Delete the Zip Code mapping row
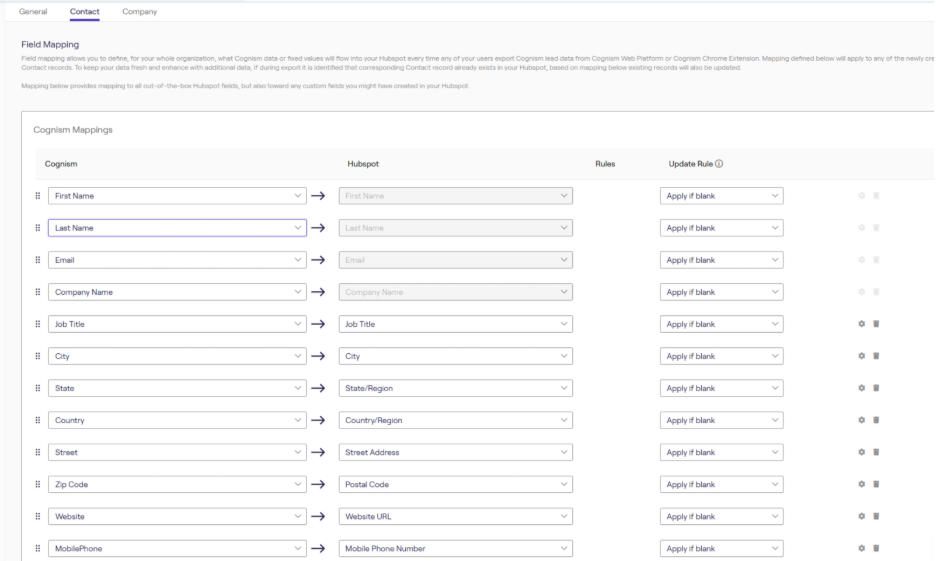The width and height of the screenshot is (936, 561). click(876, 484)
